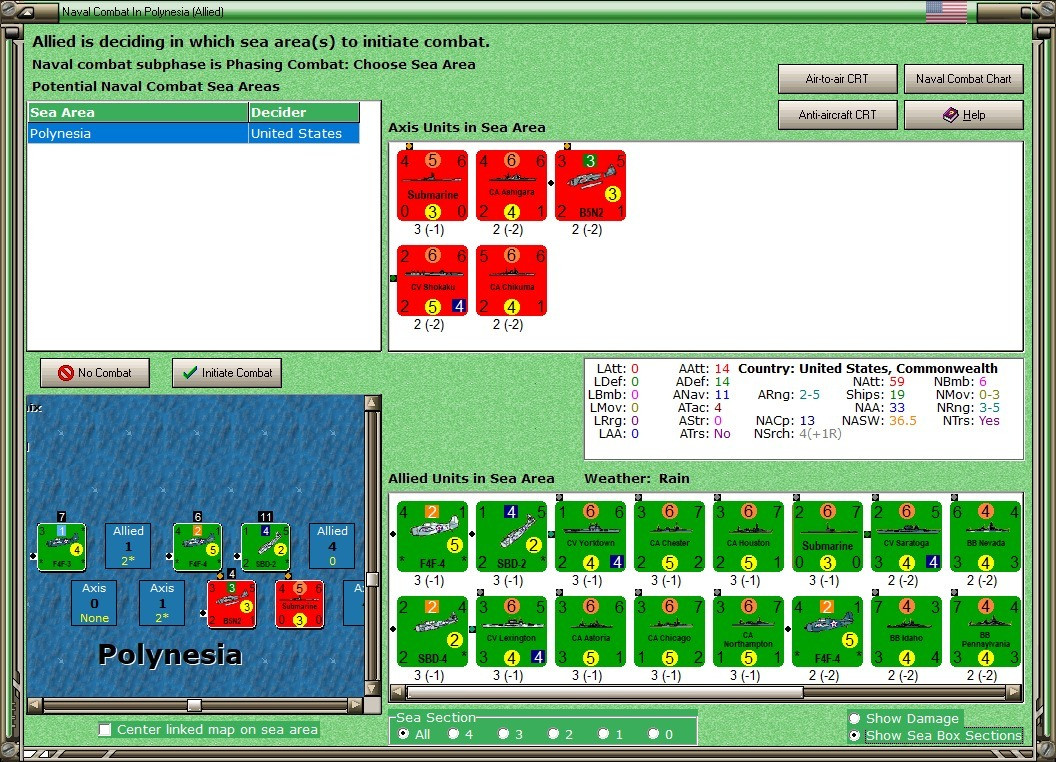Select sea section 3 radio button

tap(503, 734)
